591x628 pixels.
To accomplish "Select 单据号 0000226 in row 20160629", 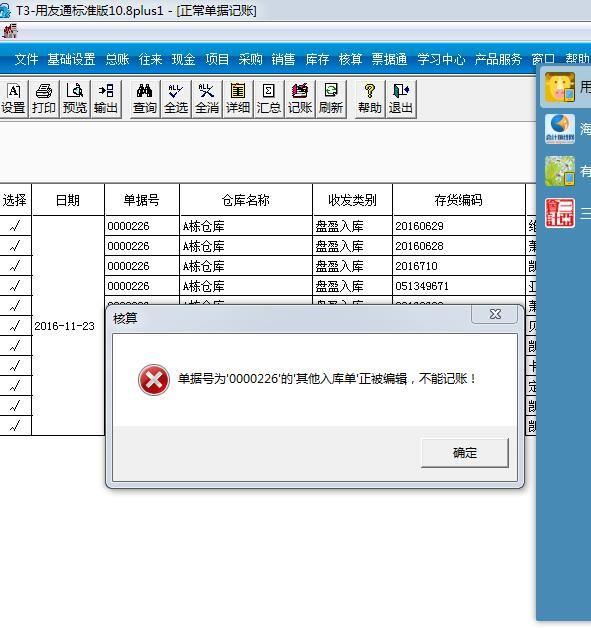I will [x=142, y=226].
